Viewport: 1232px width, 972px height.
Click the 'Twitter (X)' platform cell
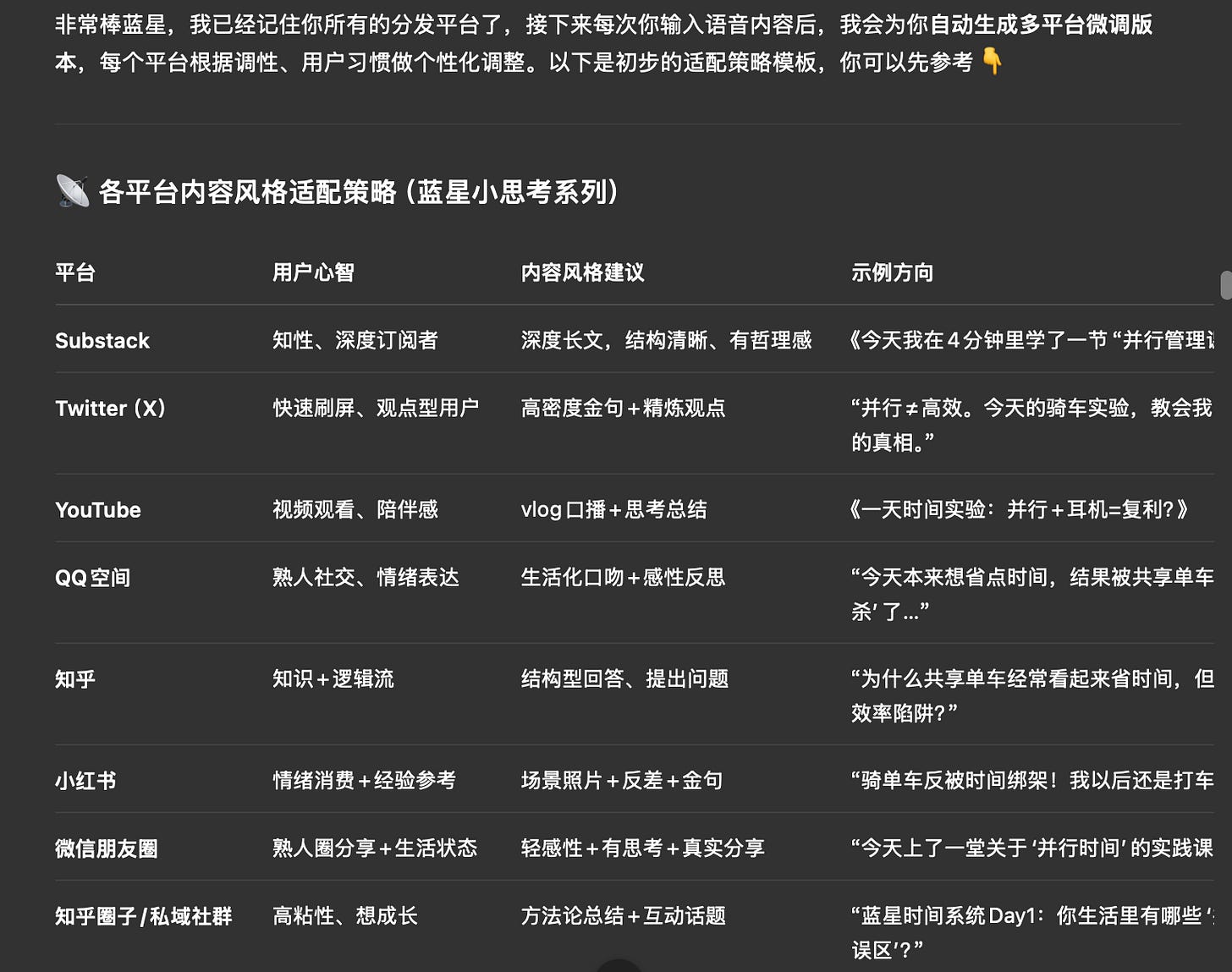(x=110, y=409)
